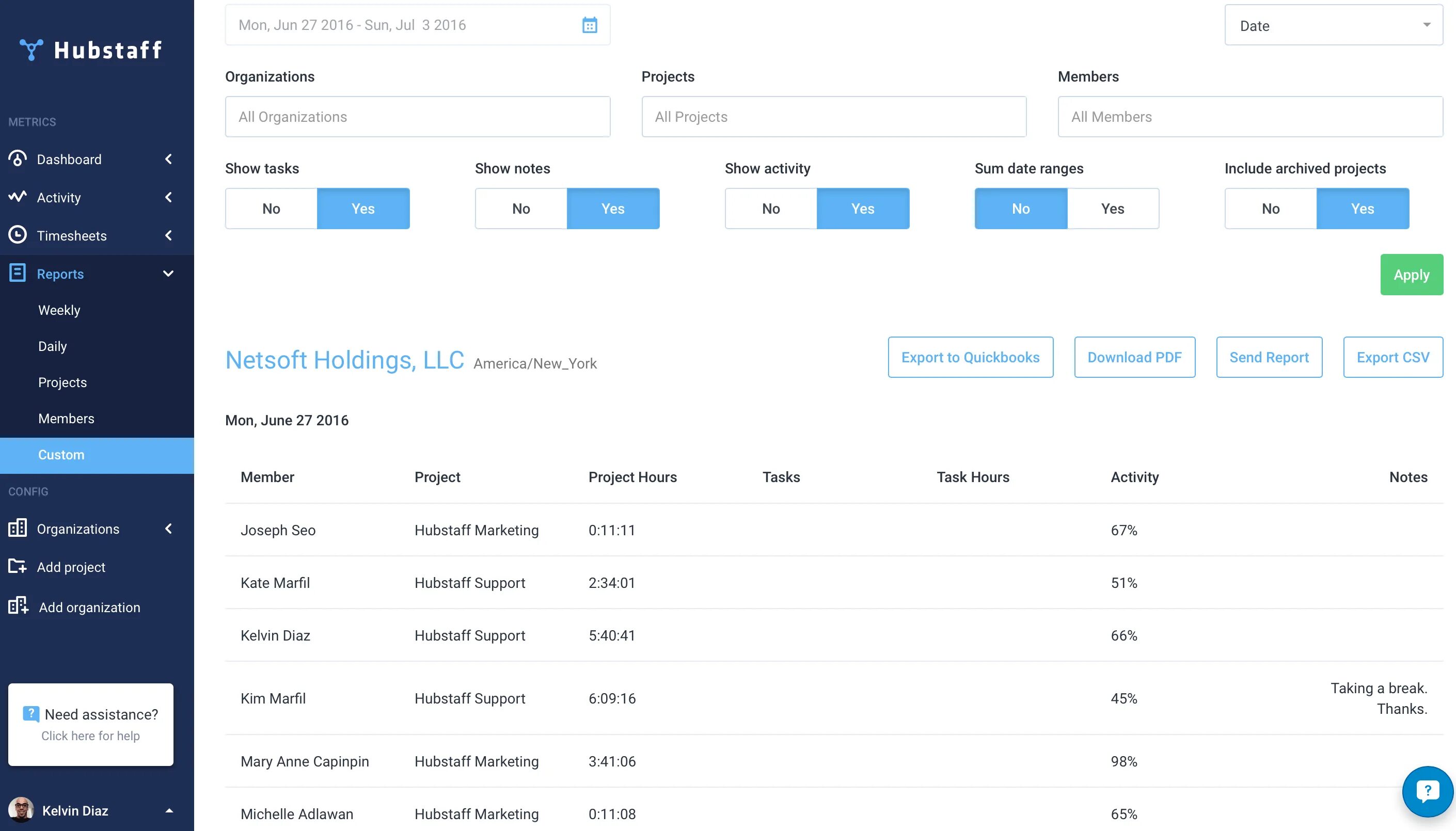Set Sum date ranges to Yes
Viewport: 1456px width, 831px height.
(1113, 209)
